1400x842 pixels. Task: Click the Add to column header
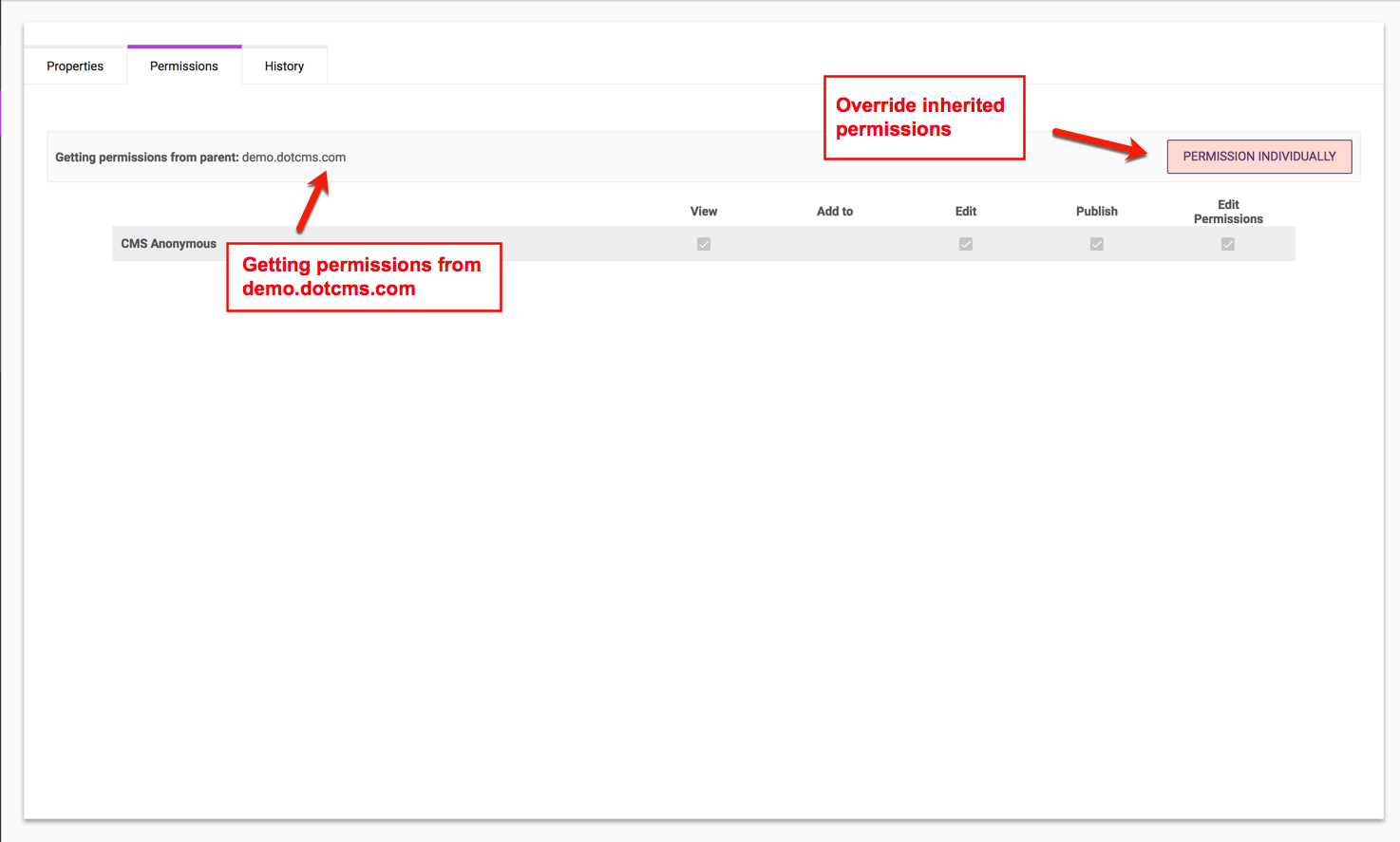[835, 212]
